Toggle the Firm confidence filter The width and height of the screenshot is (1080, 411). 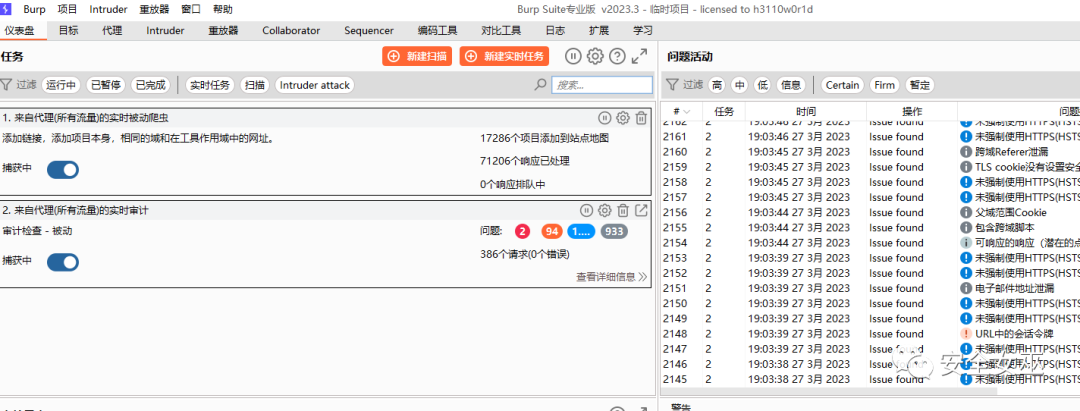tap(884, 85)
